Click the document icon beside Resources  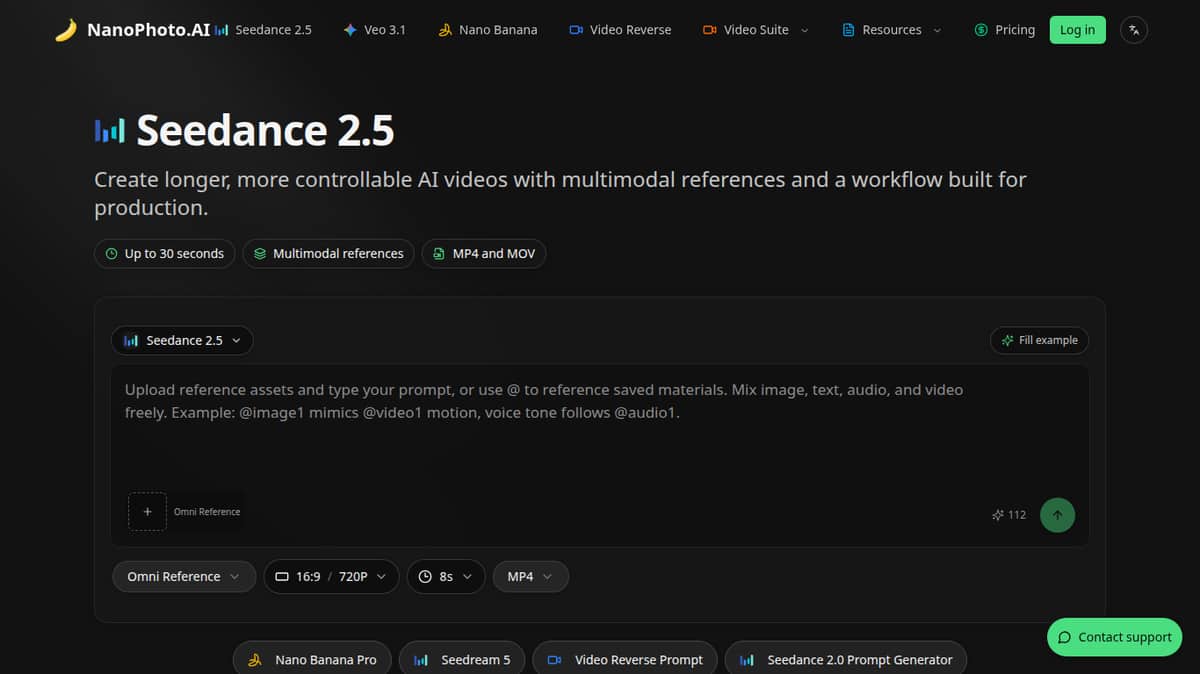tap(849, 30)
